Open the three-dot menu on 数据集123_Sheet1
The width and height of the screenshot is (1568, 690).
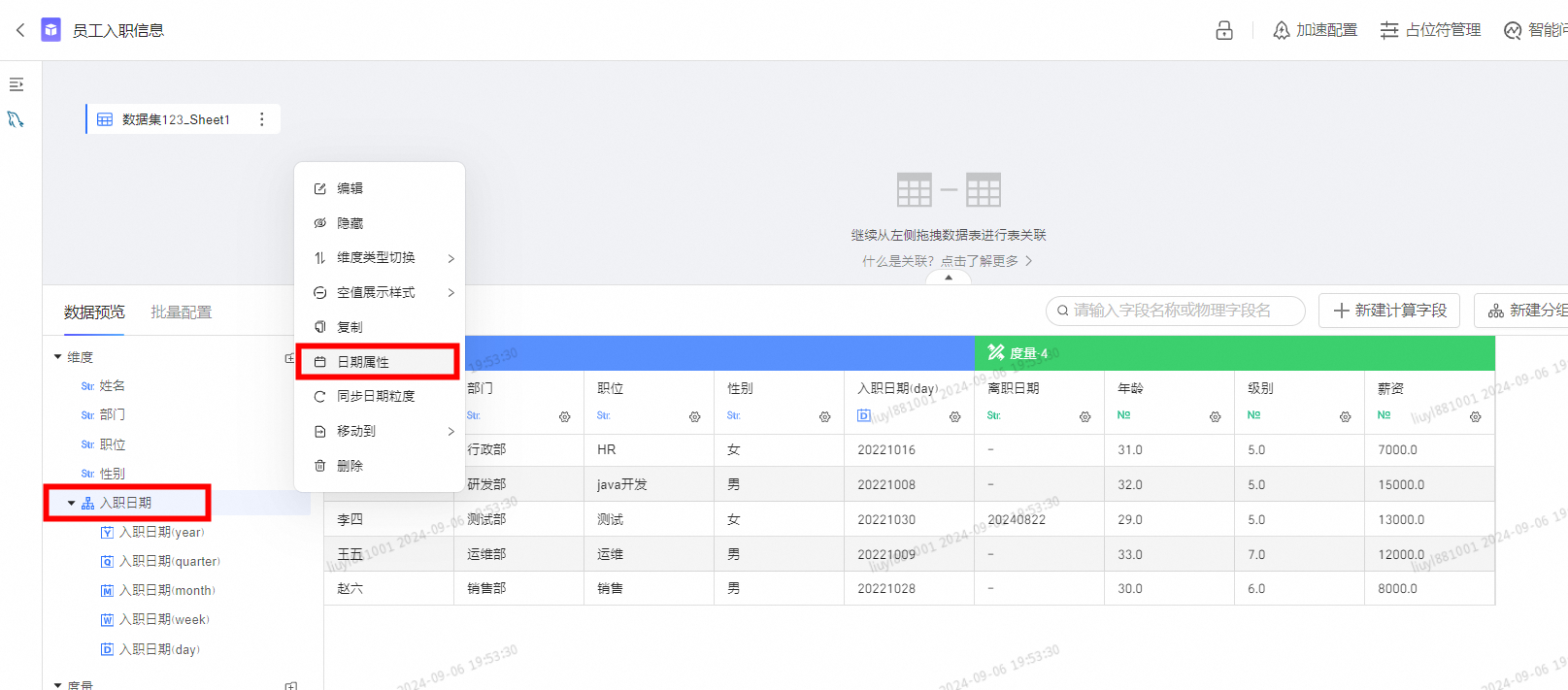[262, 119]
